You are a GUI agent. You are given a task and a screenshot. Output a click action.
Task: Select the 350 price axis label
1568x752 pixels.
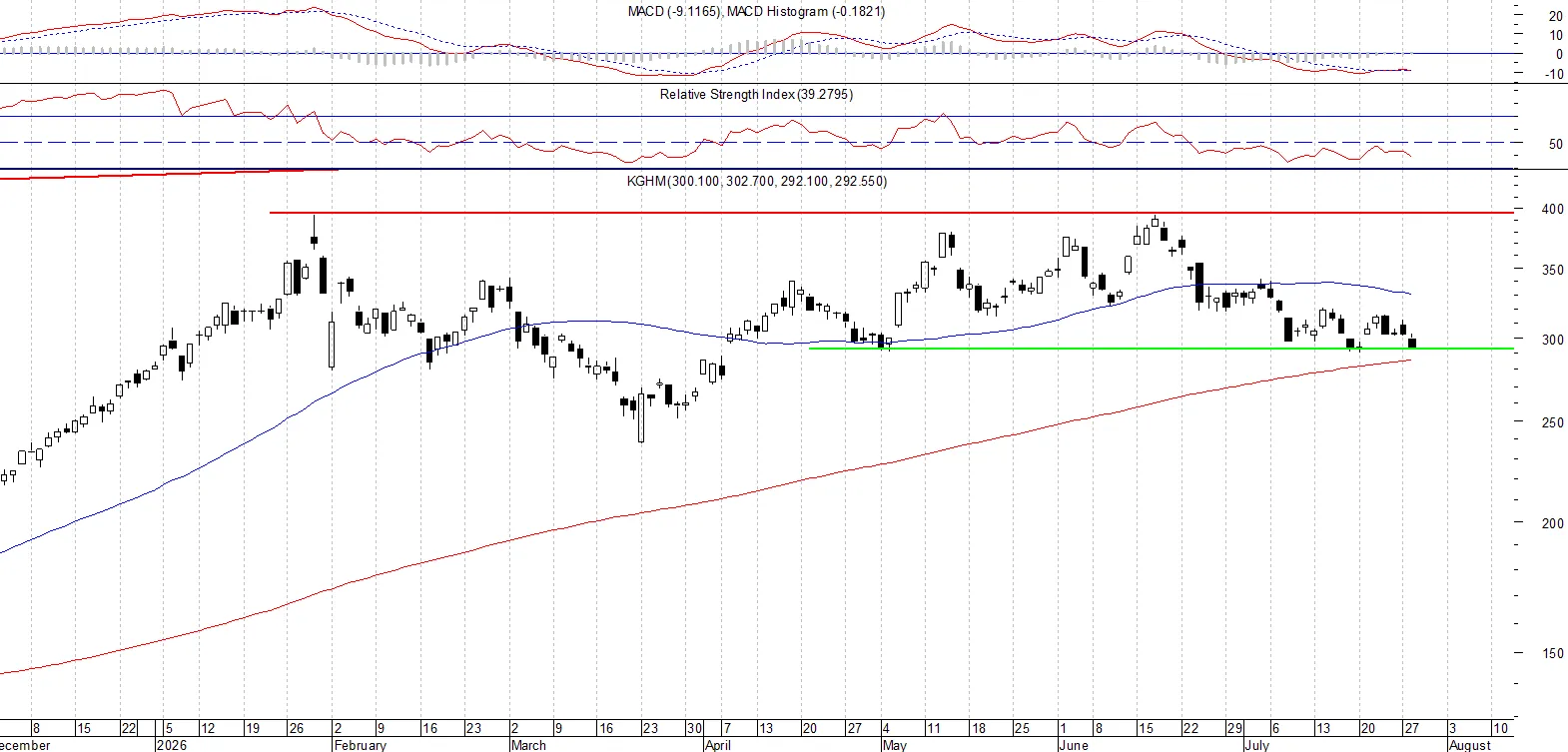click(x=1553, y=270)
